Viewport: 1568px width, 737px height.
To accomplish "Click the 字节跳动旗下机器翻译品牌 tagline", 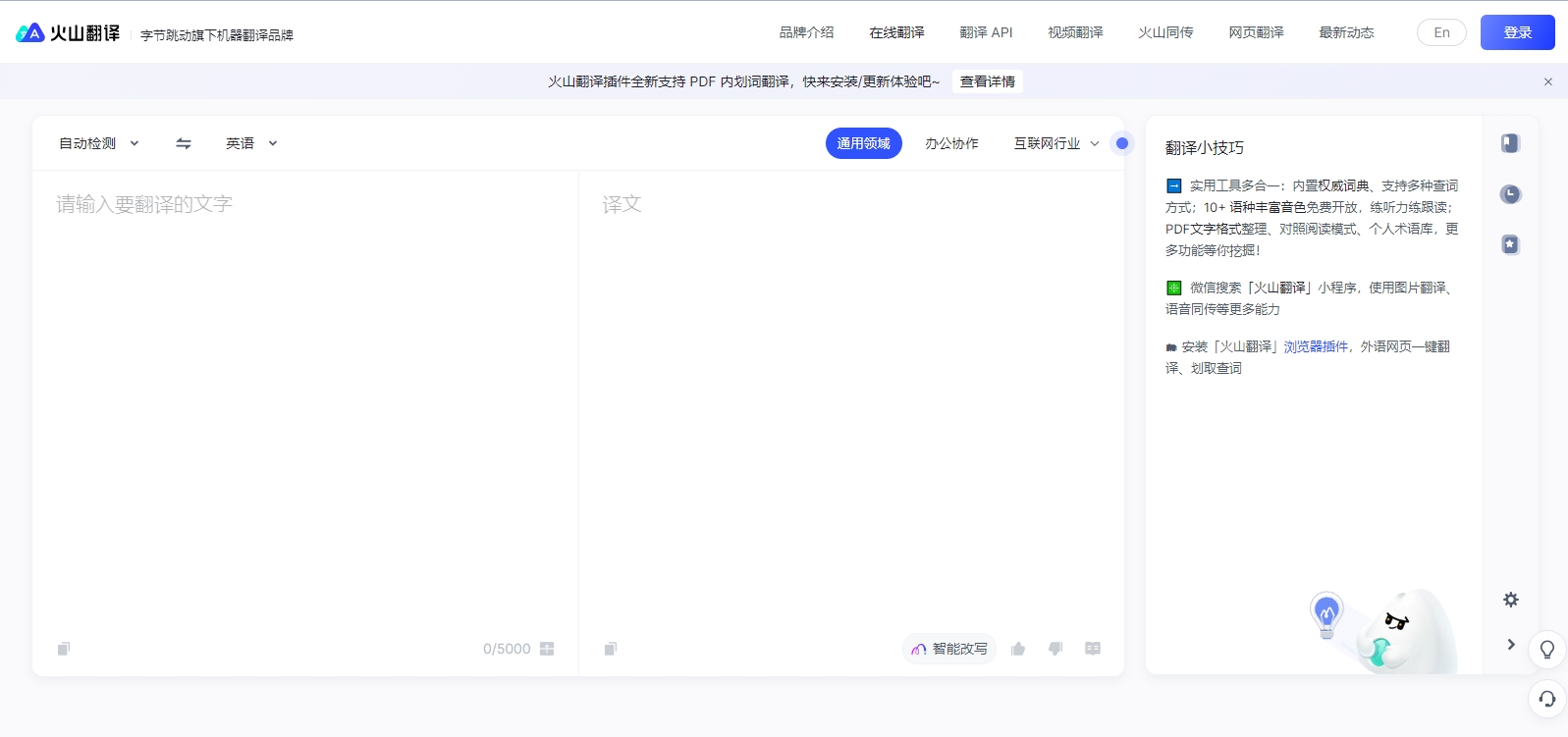I will click(217, 35).
